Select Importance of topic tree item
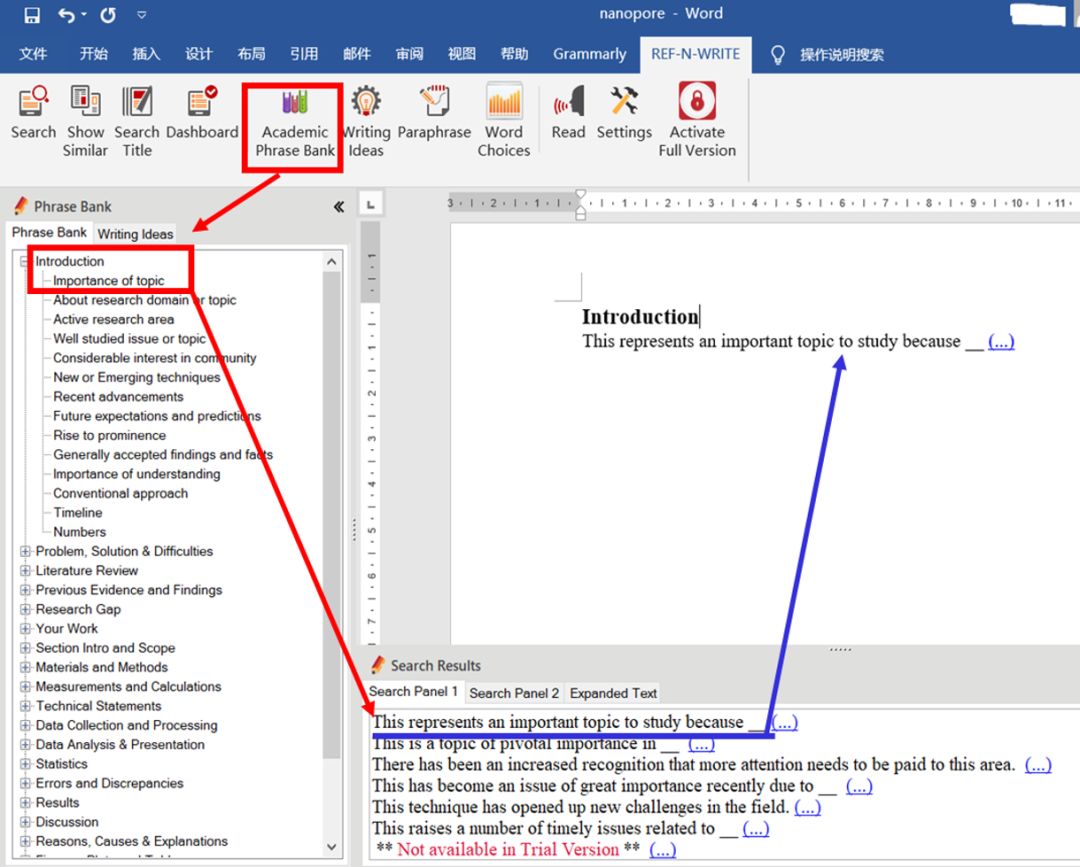This screenshot has height=867, width=1080. point(109,280)
